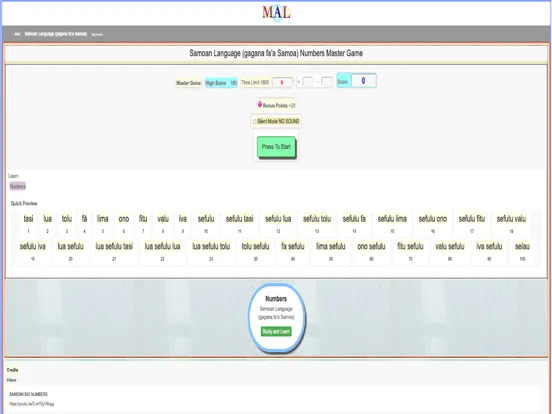Click the pink Bonus Points gem icon
552x414 pixels.
tap(260, 104)
